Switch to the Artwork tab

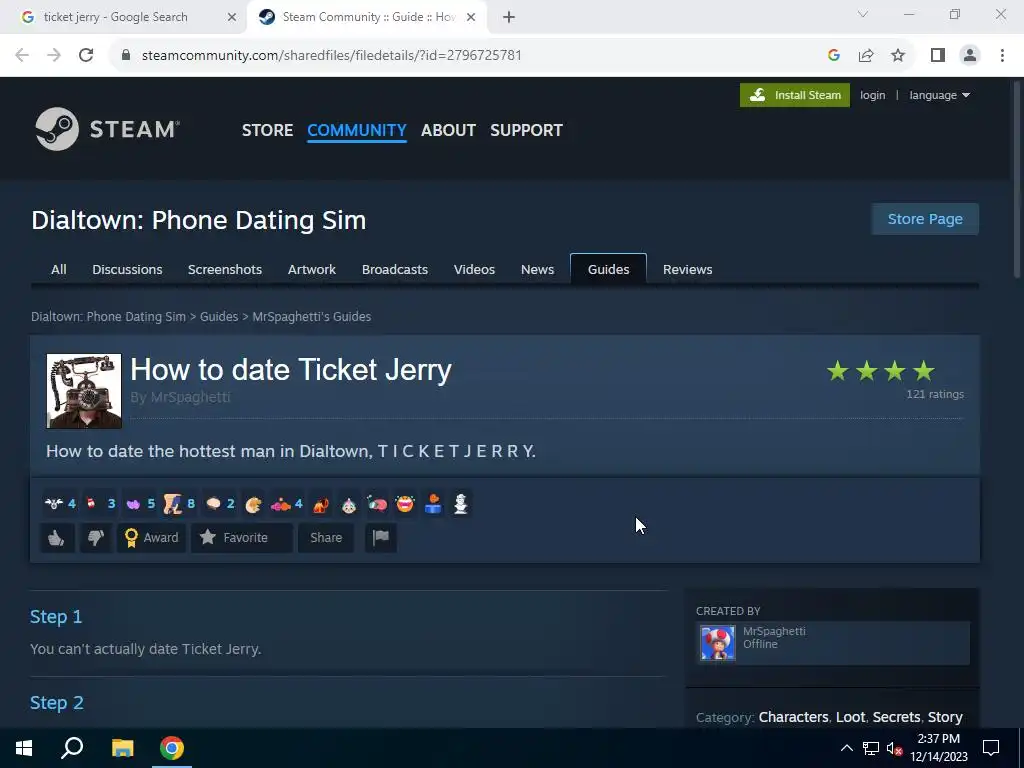(312, 269)
